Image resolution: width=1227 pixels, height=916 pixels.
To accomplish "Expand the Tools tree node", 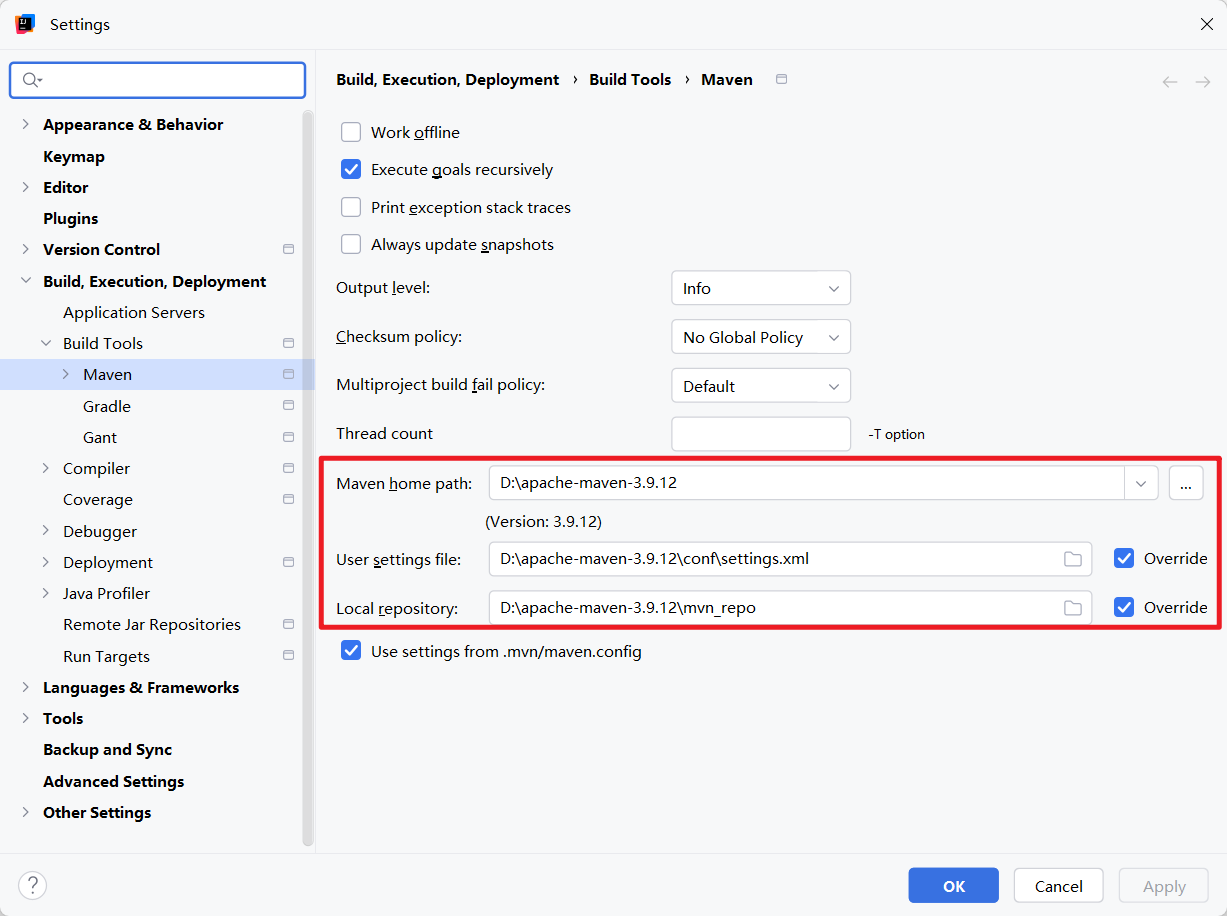I will 26,718.
